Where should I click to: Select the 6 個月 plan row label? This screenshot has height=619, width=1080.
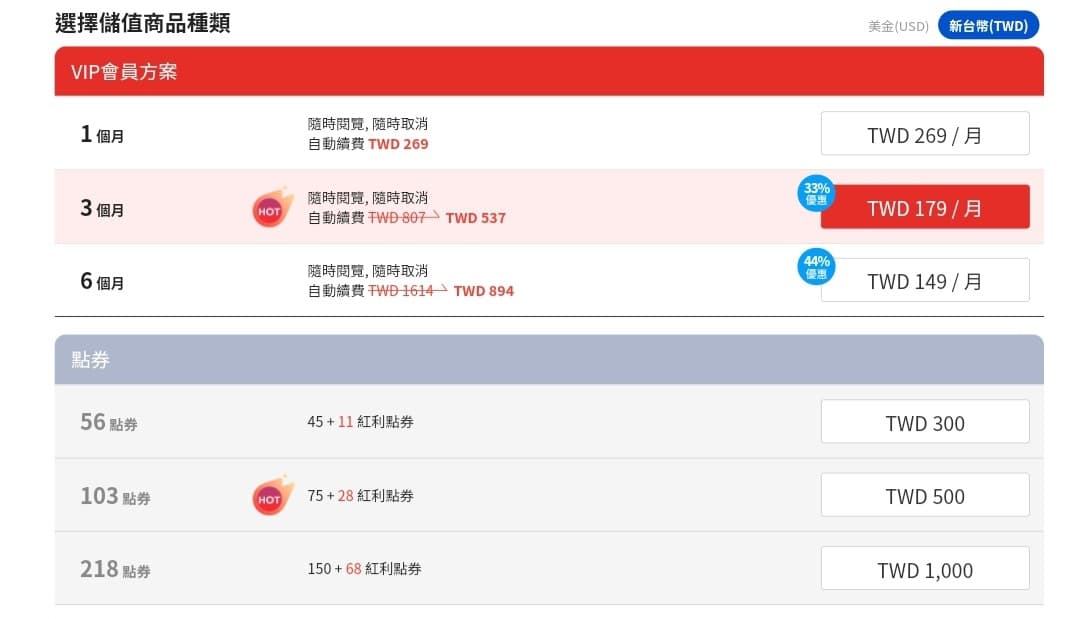(103, 281)
